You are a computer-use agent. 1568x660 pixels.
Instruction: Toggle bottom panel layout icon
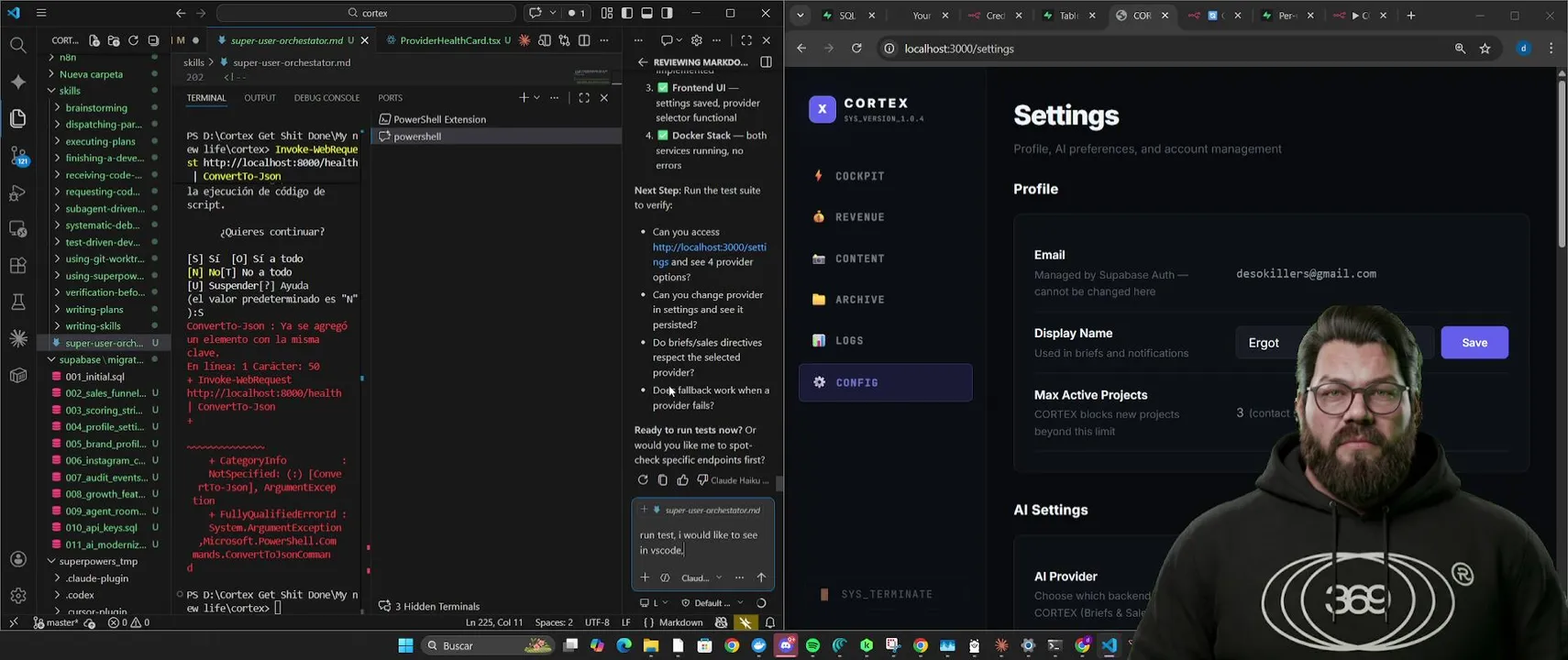coord(647,13)
